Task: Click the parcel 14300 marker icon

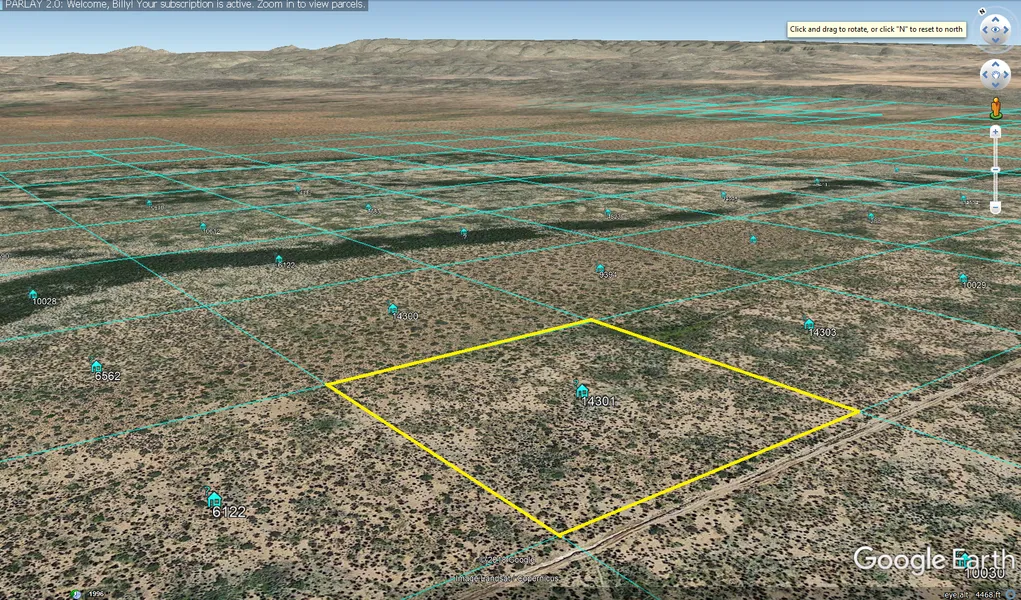Action: pos(393,309)
